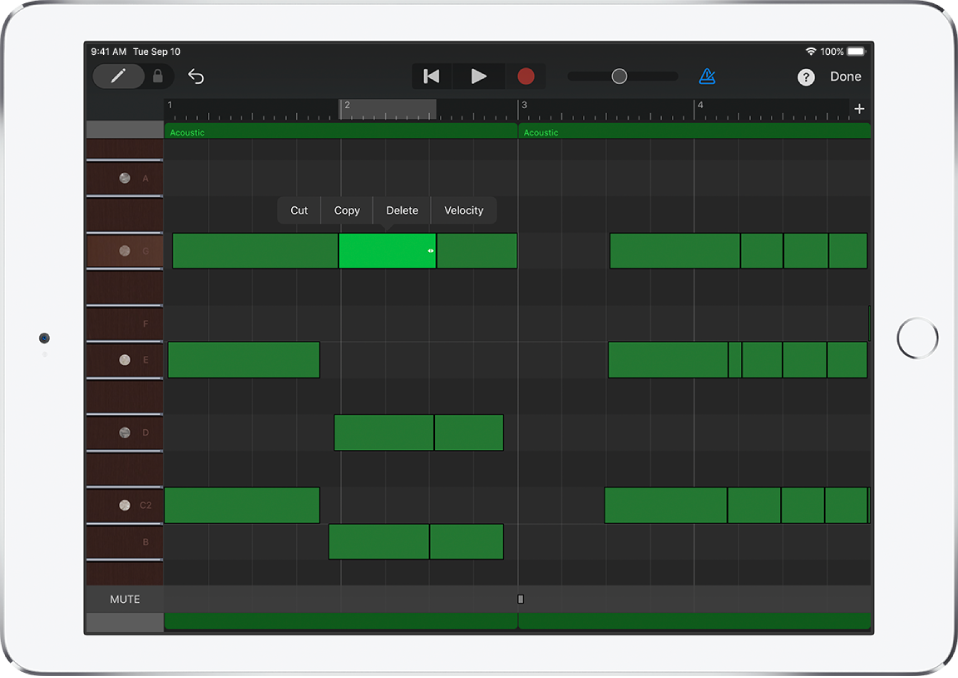Select the first Acoustic region header
This screenshot has height=678, width=958.
point(340,132)
